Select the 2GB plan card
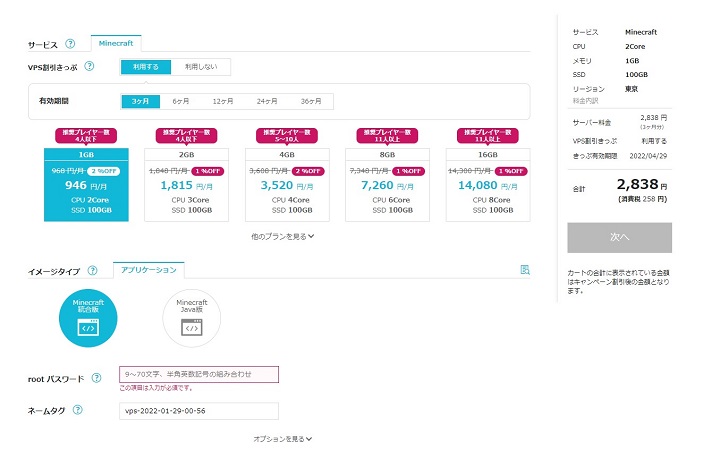The width and height of the screenshot is (720, 451). tap(186, 185)
